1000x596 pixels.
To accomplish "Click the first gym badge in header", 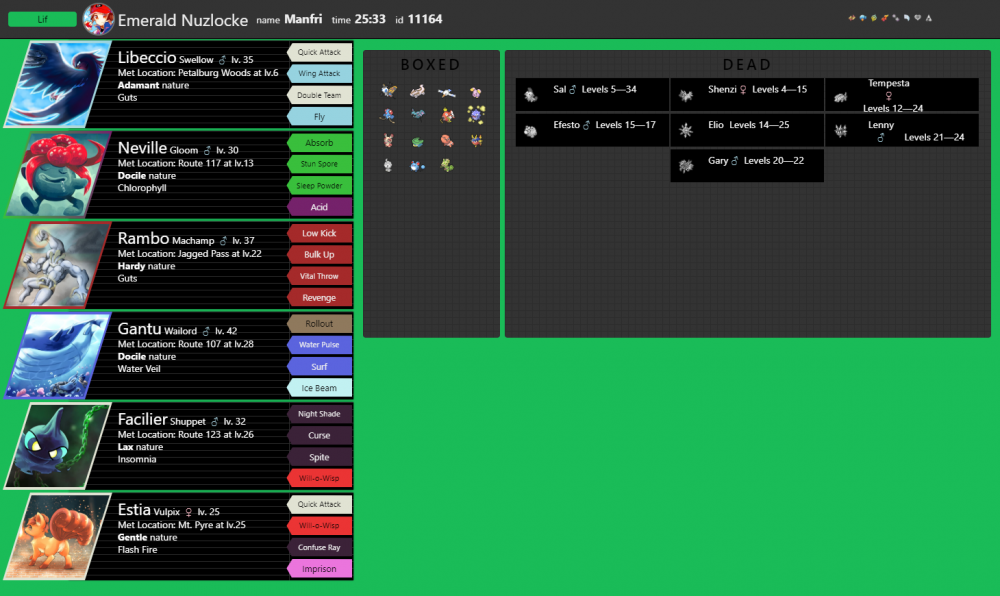I will coord(851,18).
